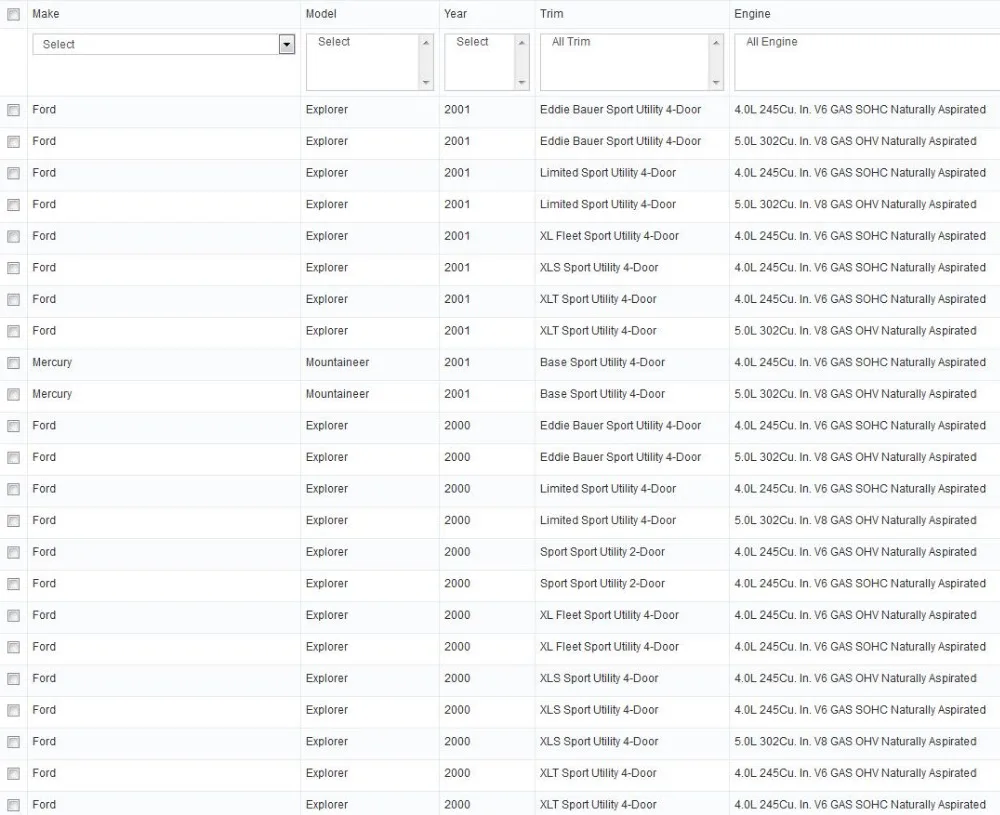The image size is (1000, 815).
Task: Click the Model column header
Action: [321, 13]
